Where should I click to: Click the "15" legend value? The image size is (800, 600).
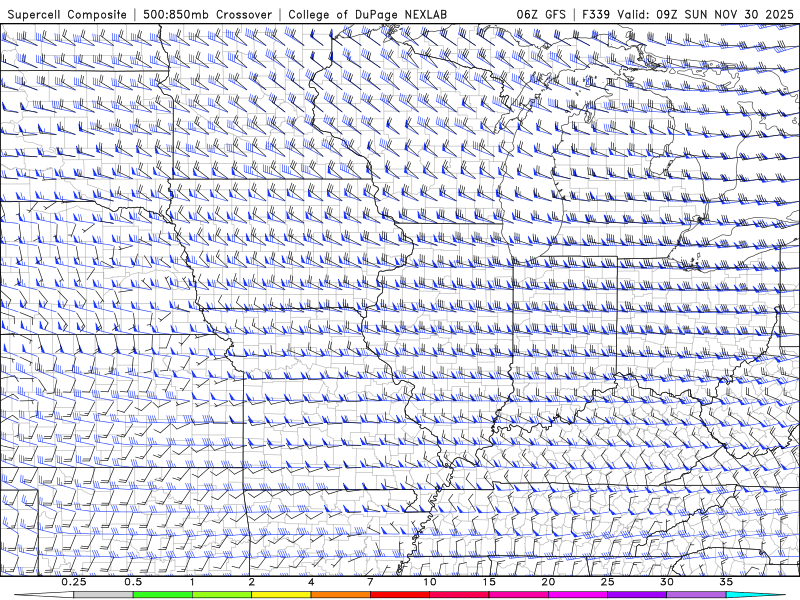(x=489, y=582)
